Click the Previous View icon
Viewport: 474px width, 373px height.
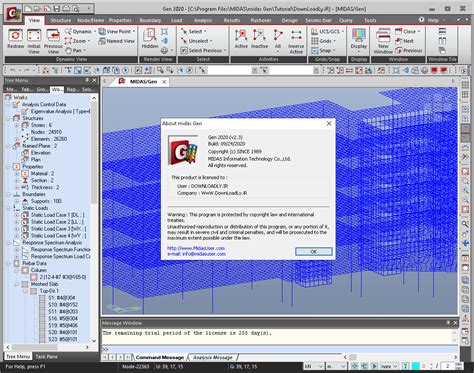[x=53, y=41]
